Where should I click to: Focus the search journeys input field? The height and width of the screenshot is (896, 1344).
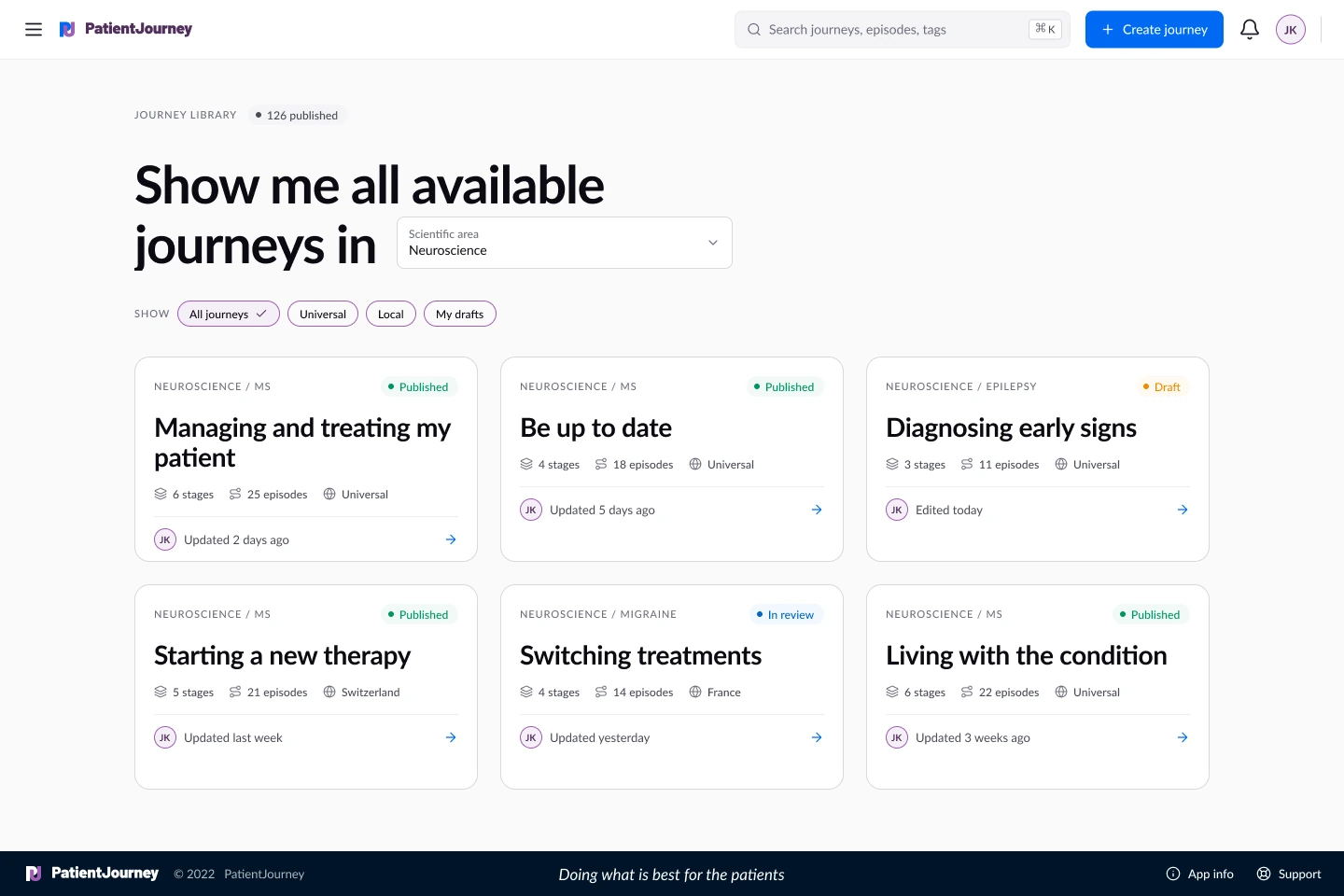pos(903,29)
